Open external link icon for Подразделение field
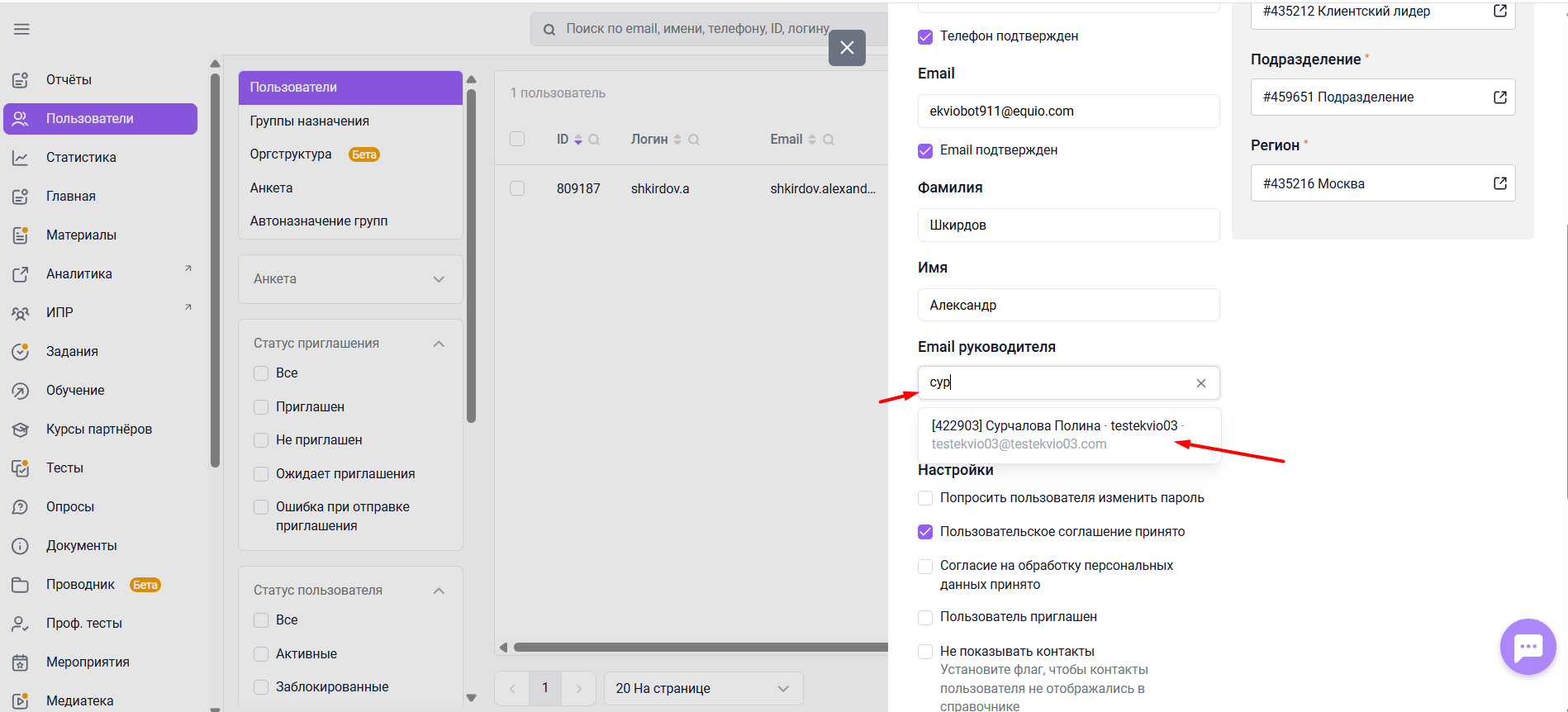The width and height of the screenshot is (1568, 712). click(x=1499, y=97)
